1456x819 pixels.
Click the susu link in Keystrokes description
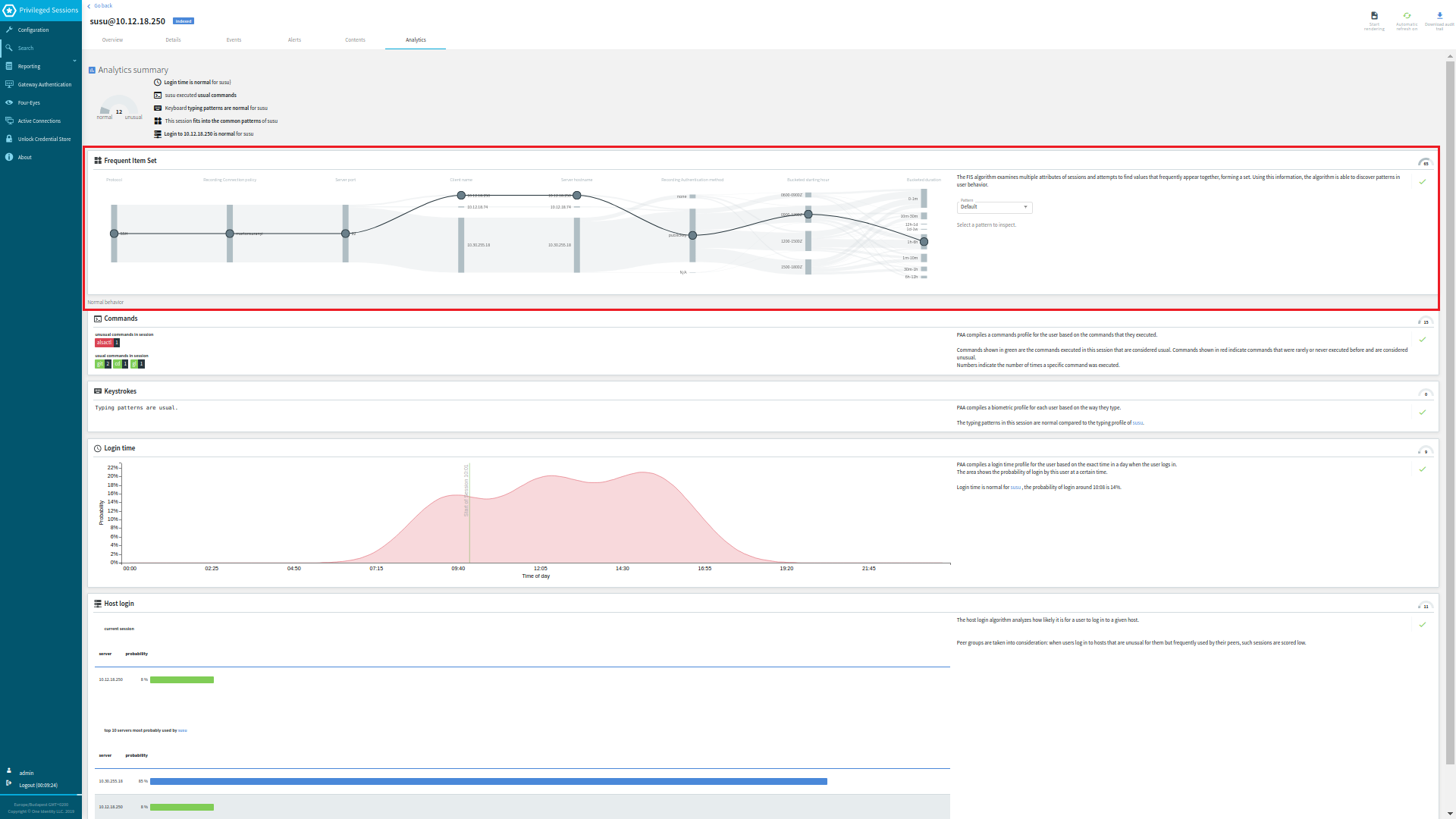tap(1137, 423)
